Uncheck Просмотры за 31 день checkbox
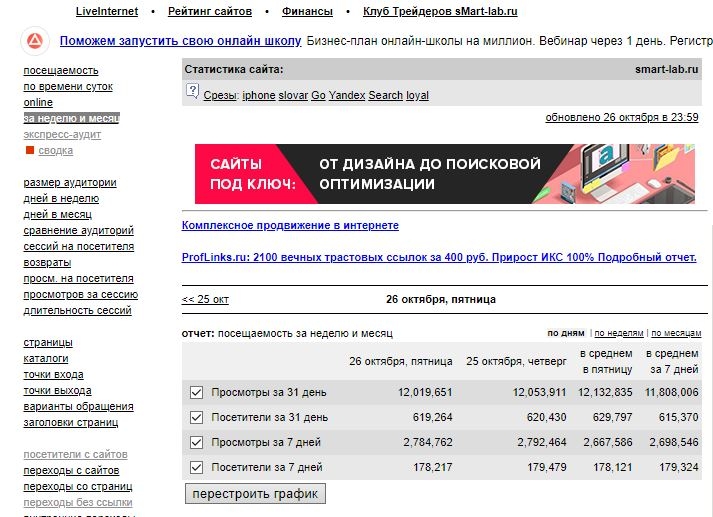 (196, 392)
